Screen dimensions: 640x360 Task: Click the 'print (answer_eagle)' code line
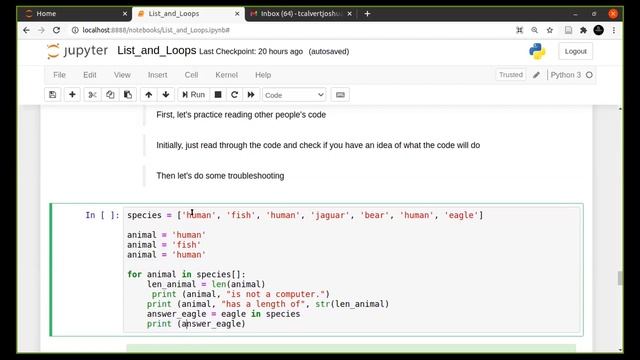[x=196, y=324]
